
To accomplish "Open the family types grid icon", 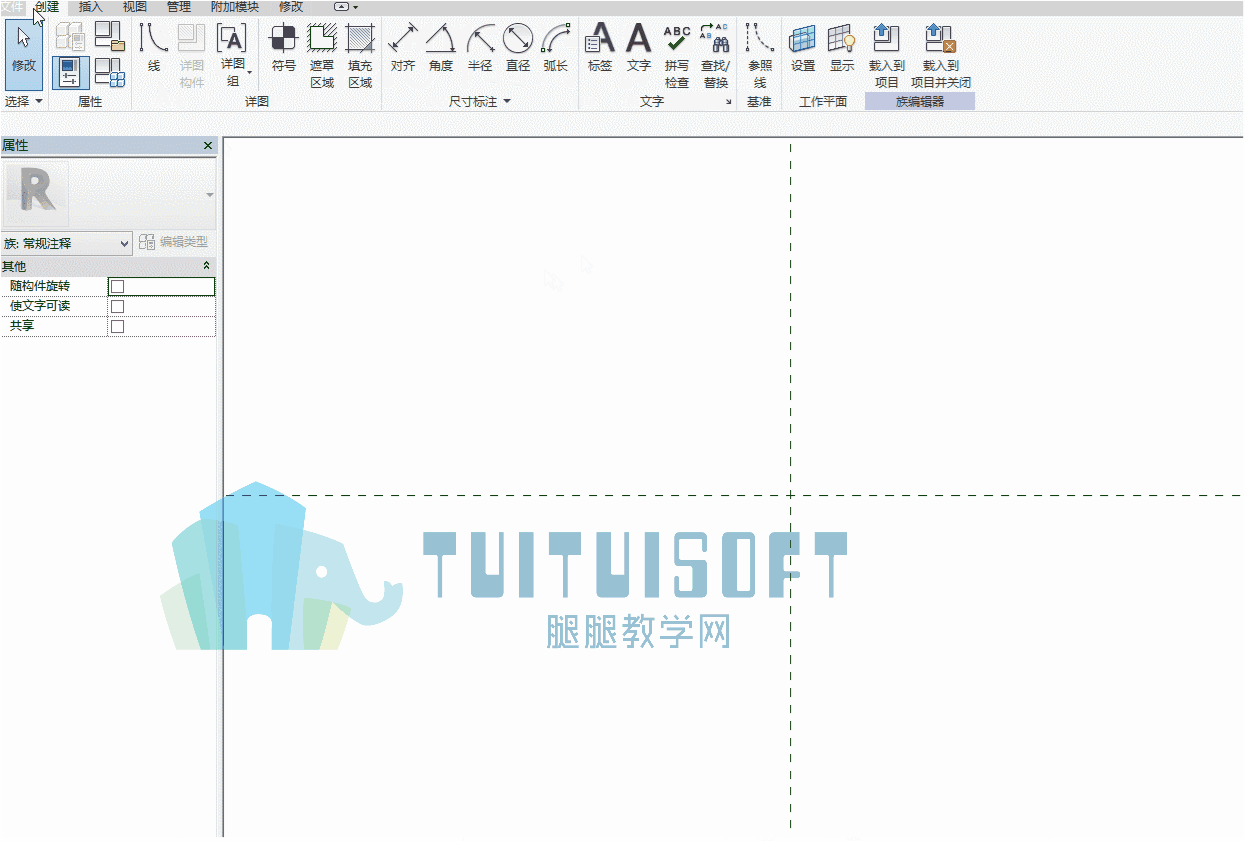I will pos(109,72).
